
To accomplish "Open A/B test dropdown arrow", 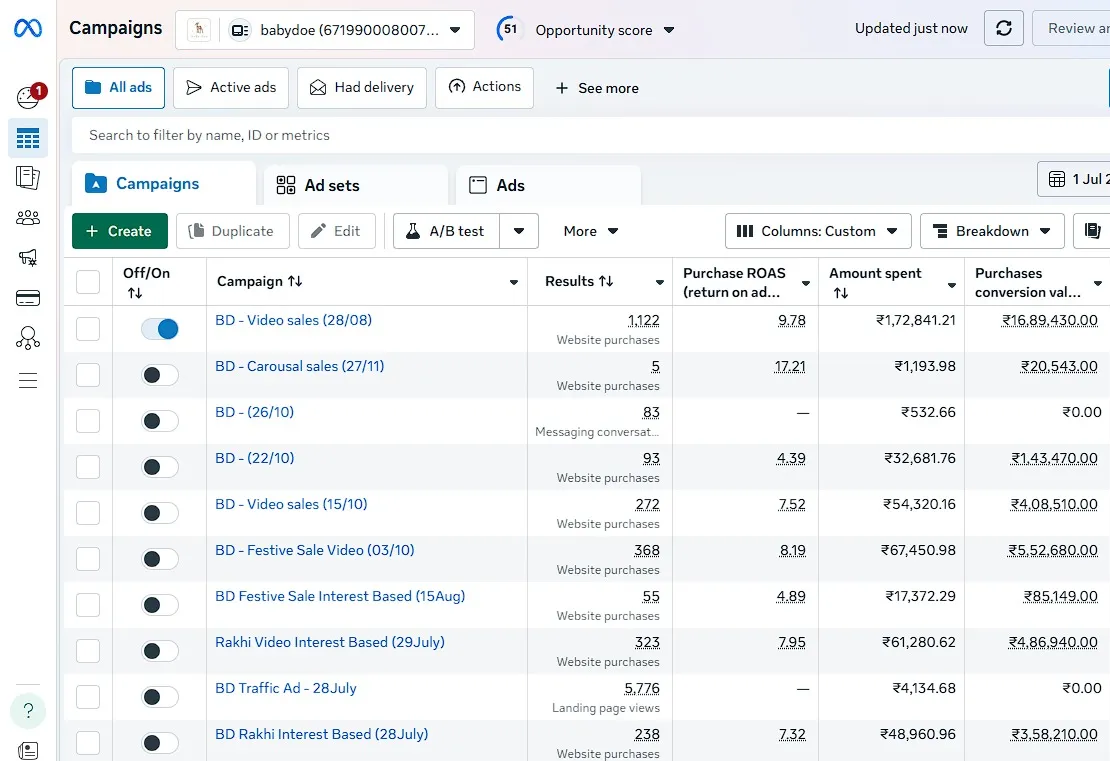I will [x=519, y=231].
